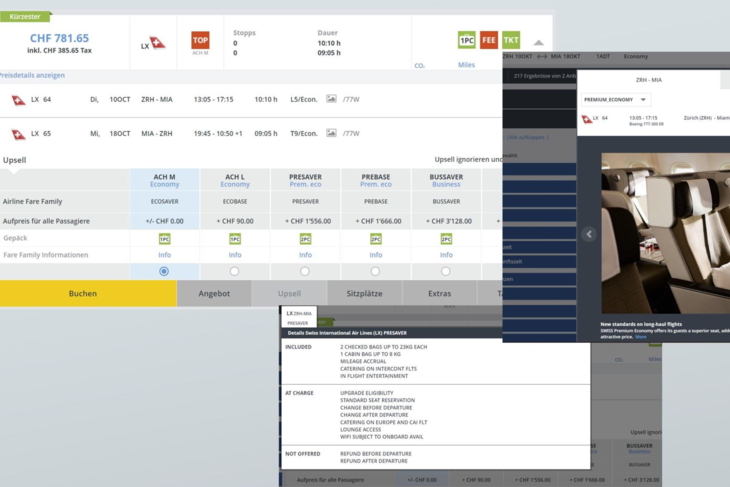Click the Info link under PREBASE

point(376,255)
